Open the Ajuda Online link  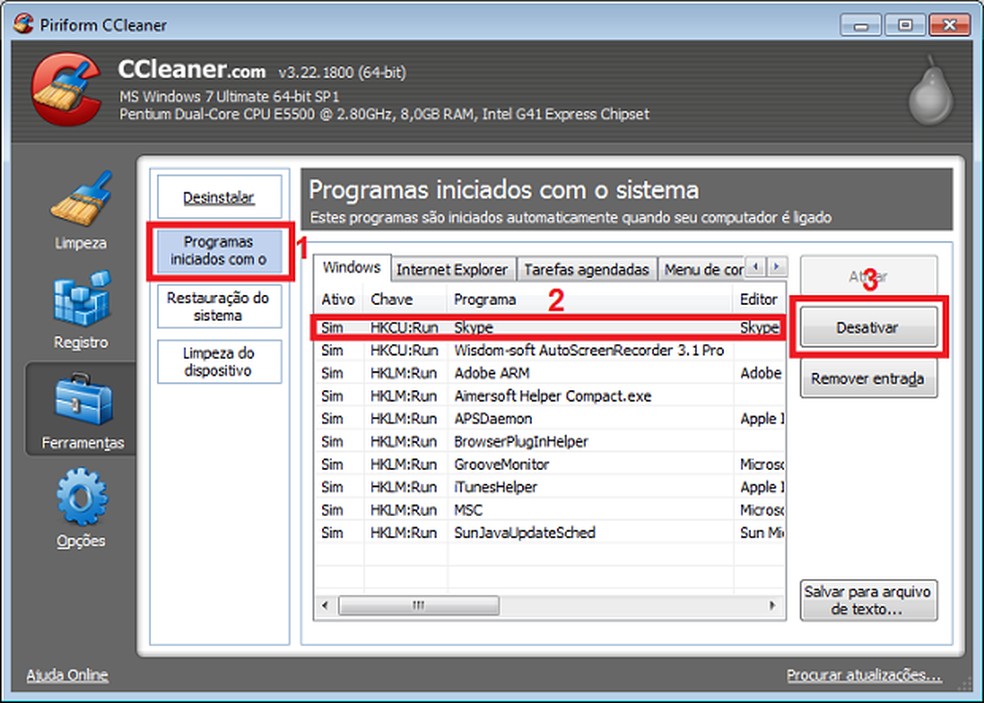coord(67,675)
